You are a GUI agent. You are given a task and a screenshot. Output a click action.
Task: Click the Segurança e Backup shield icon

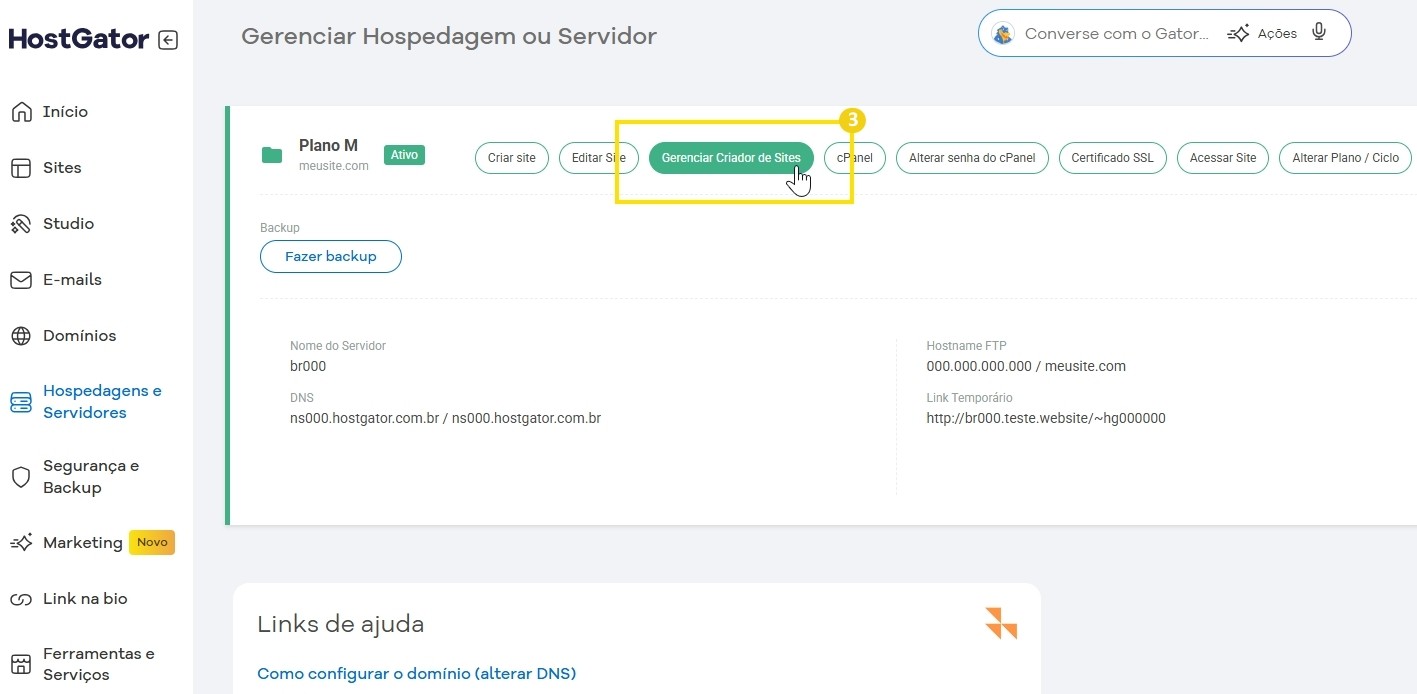click(21, 477)
